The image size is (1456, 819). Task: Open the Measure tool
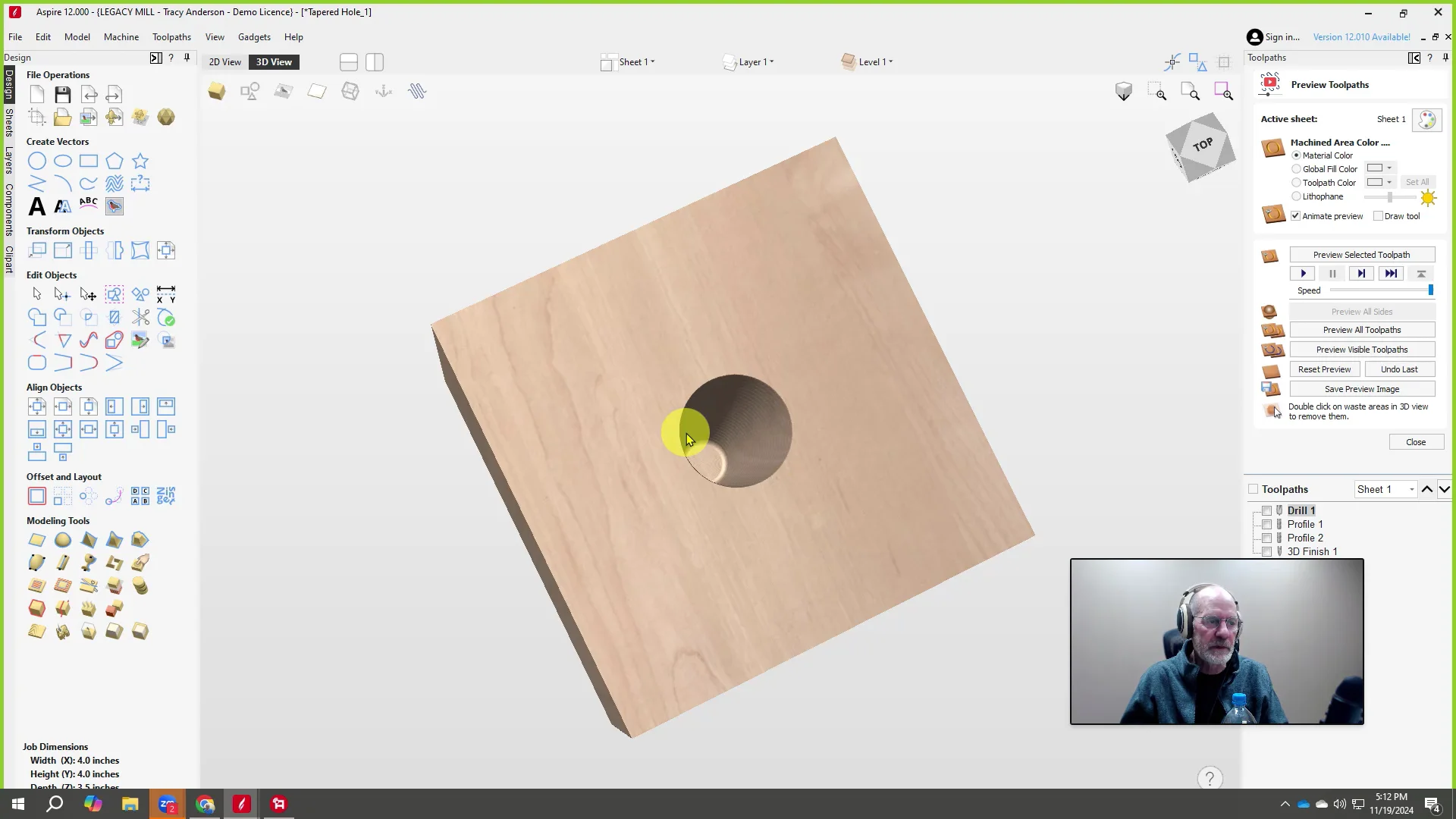click(166, 294)
